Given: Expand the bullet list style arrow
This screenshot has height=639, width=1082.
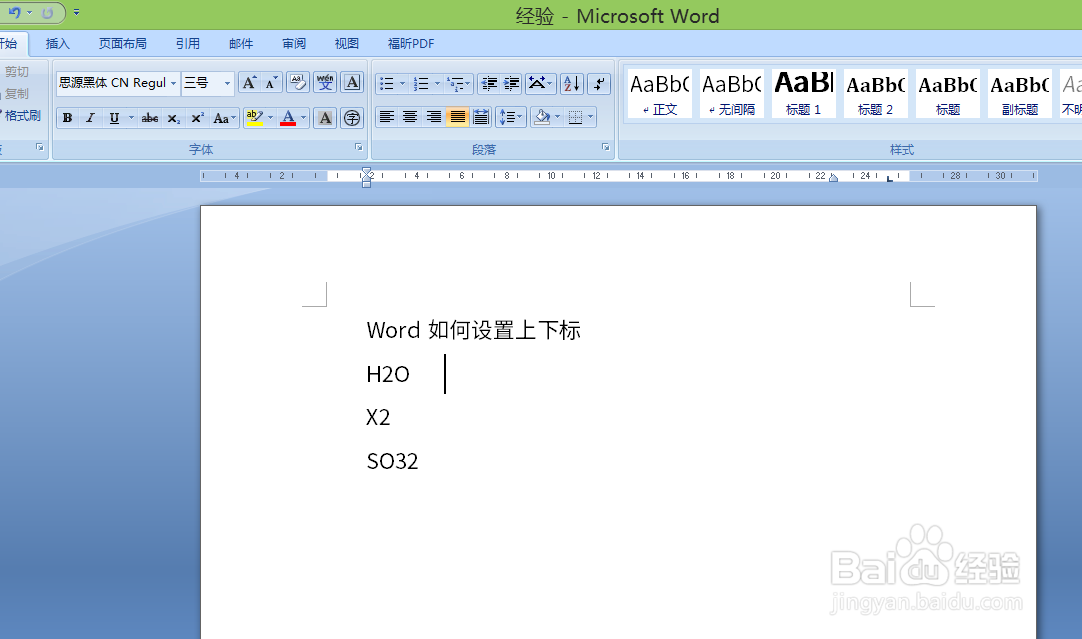Looking at the screenshot, I should [x=402, y=83].
